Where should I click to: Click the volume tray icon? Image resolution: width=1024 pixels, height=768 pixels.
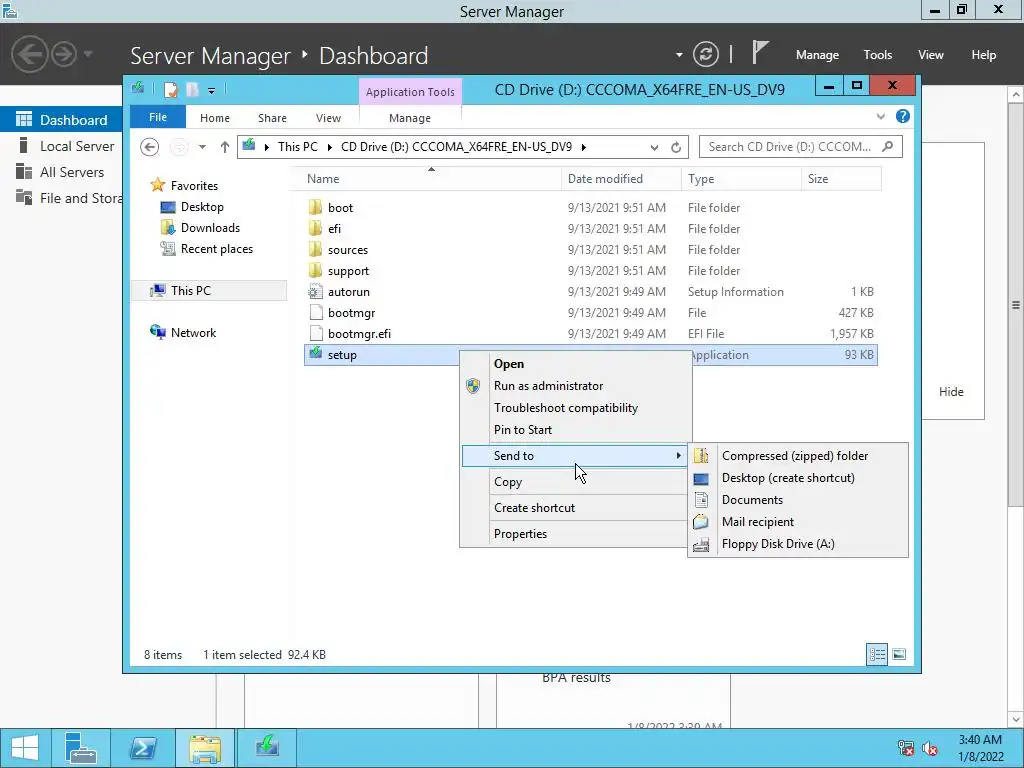tap(930, 748)
